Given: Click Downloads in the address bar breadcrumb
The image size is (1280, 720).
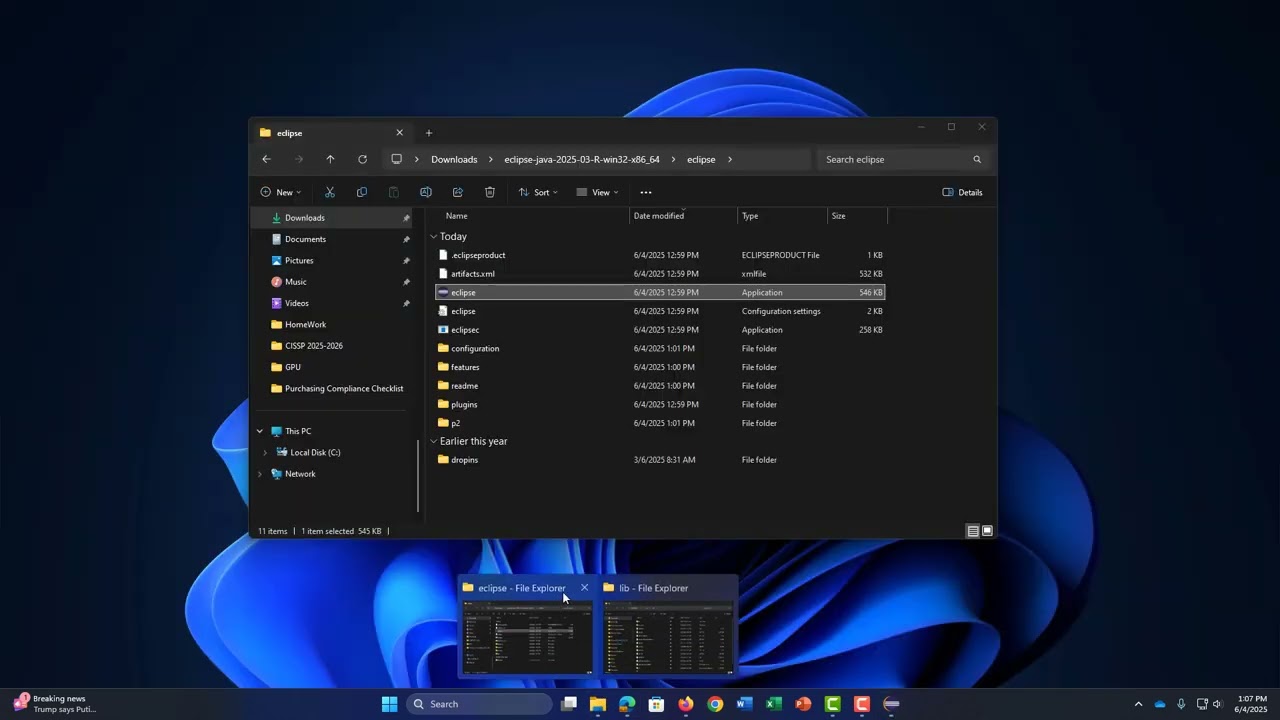Looking at the screenshot, I should click(454, 159).
